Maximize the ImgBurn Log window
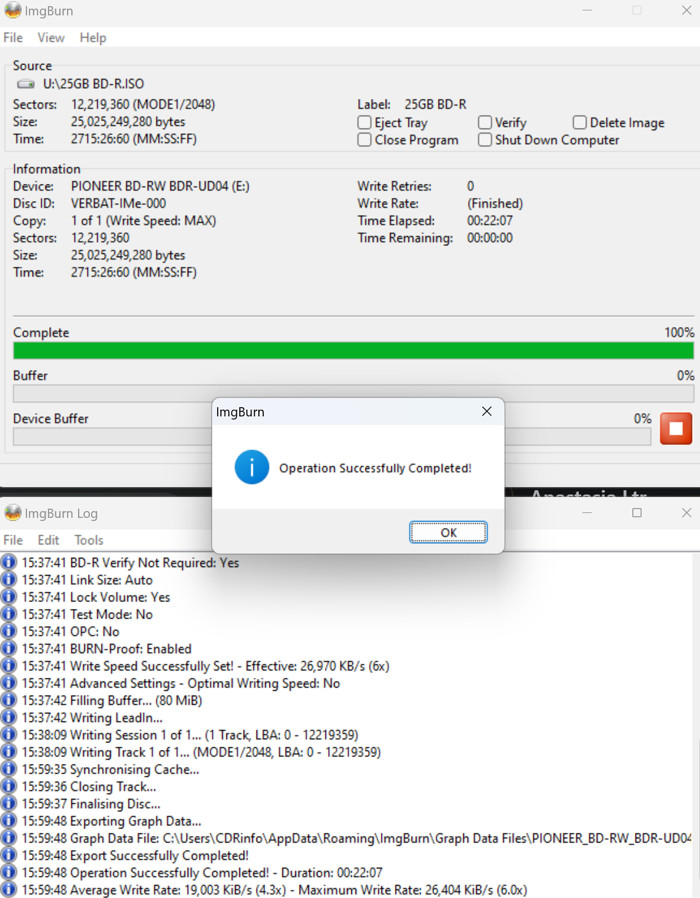 tap(636, 513)
